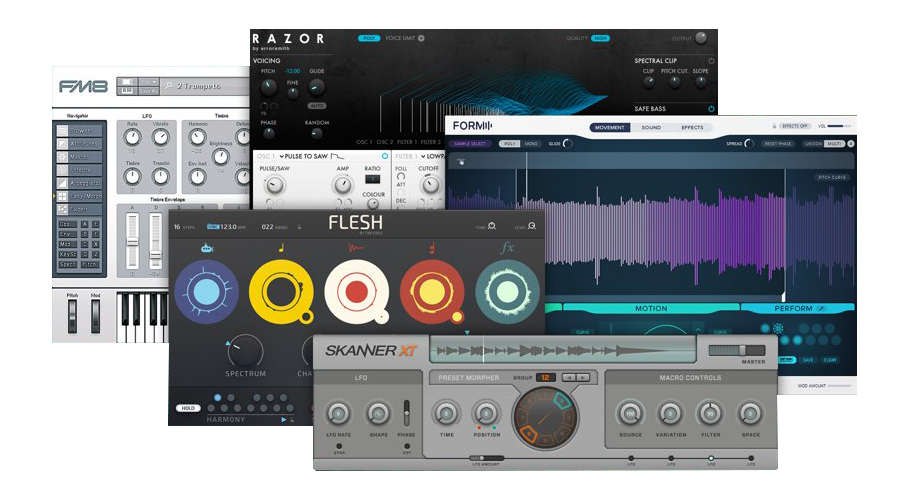This screenshot has height=500, width=910.
Task: Toggle the HOLD button in Flesh
Action: (188, 408)
